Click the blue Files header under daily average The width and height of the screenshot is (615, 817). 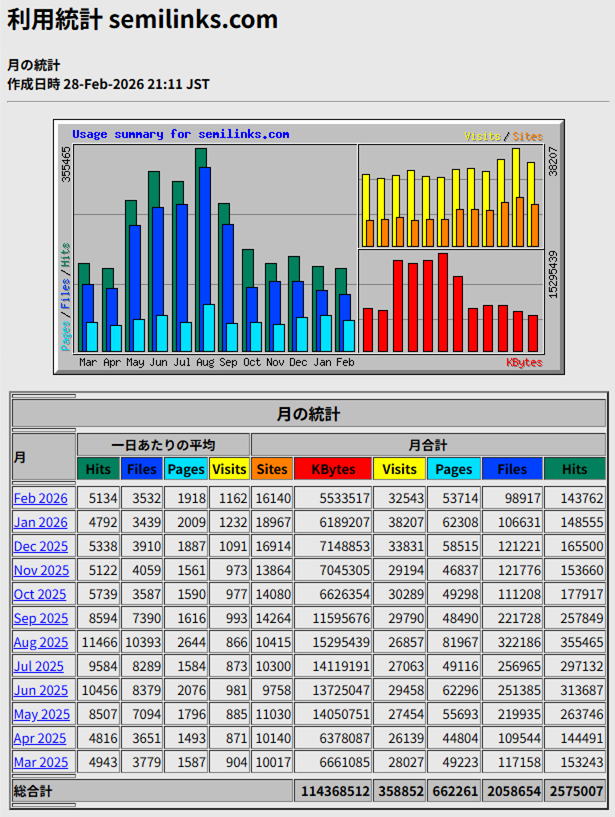coord(141,469)
